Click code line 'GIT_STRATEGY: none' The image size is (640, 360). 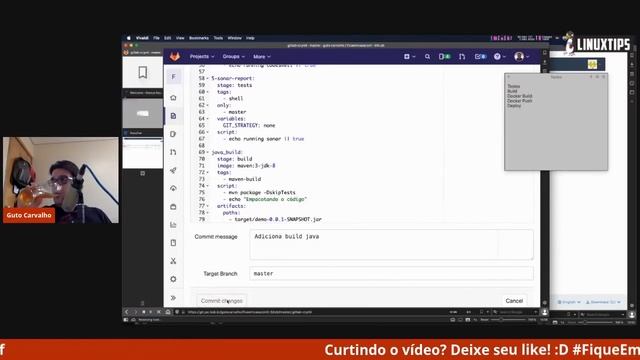point(249,125)
